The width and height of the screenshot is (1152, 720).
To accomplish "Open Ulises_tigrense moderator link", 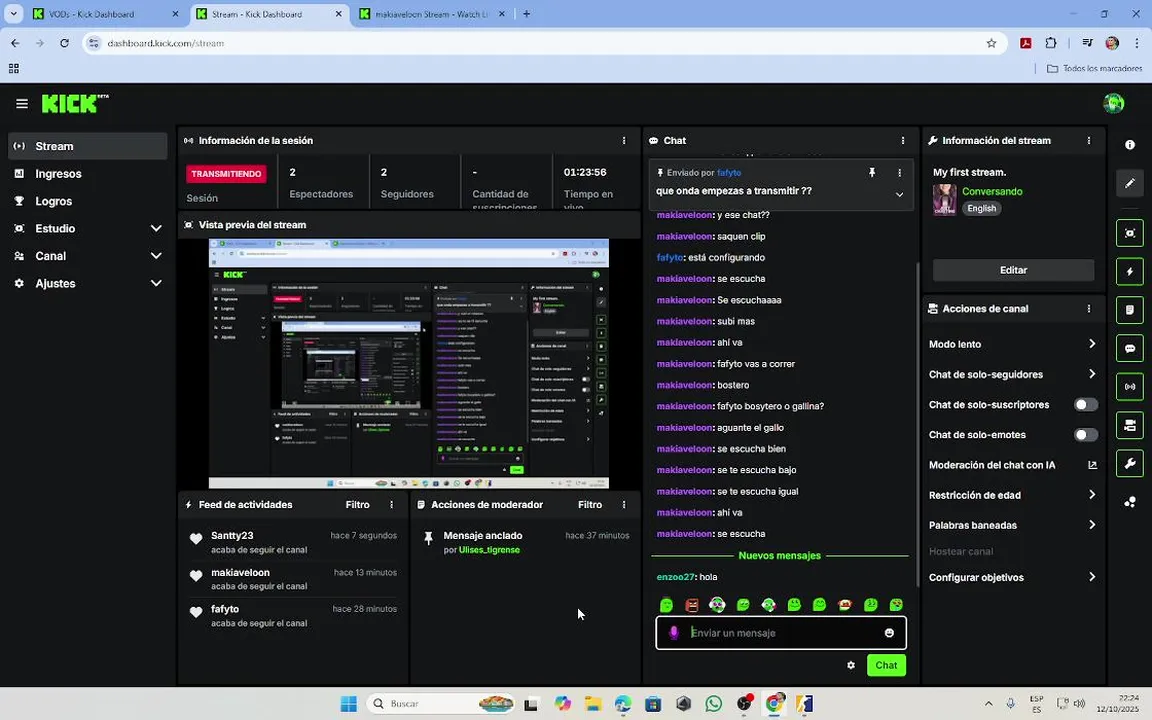I will (x=489, y=550).
